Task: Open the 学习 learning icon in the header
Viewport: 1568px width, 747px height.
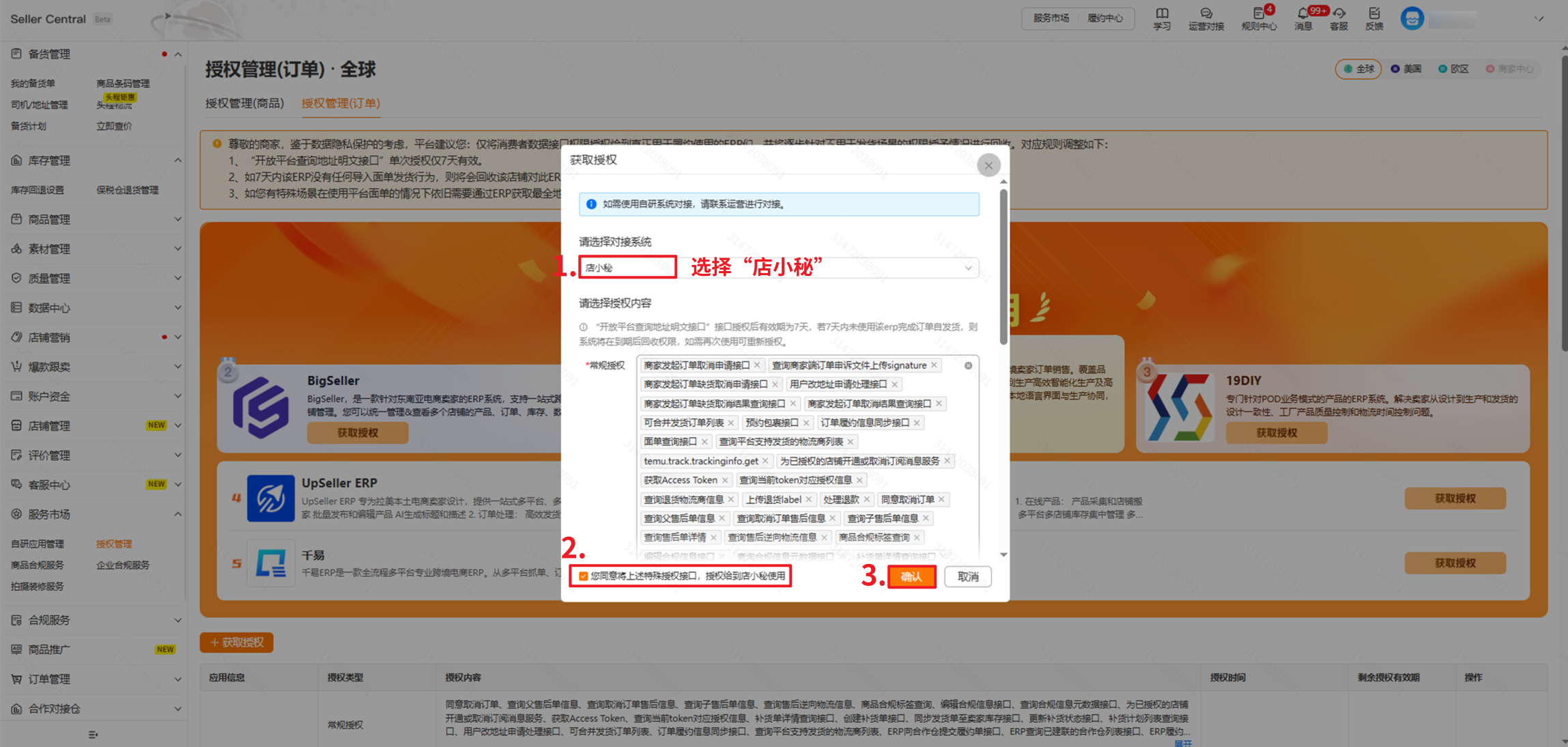Action: tap(1162, 14)
